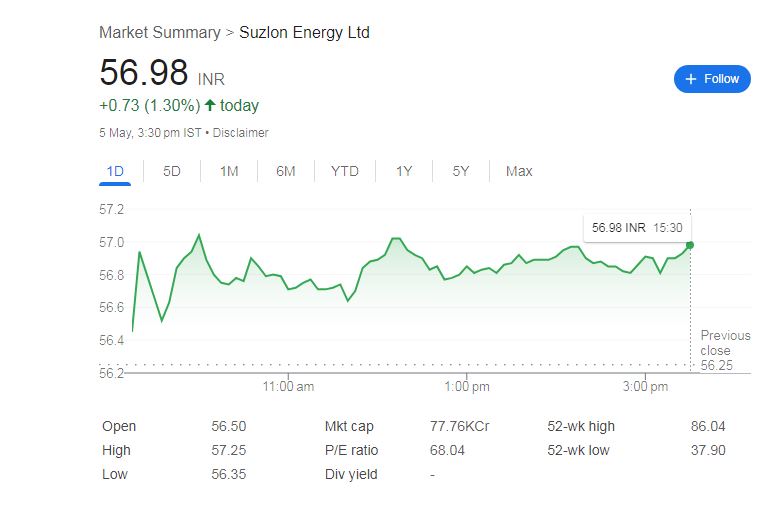The width and height of the screenshot is (781, 505).
Task: Click the 1:00 pm axis marker
Action: [467, 386]
